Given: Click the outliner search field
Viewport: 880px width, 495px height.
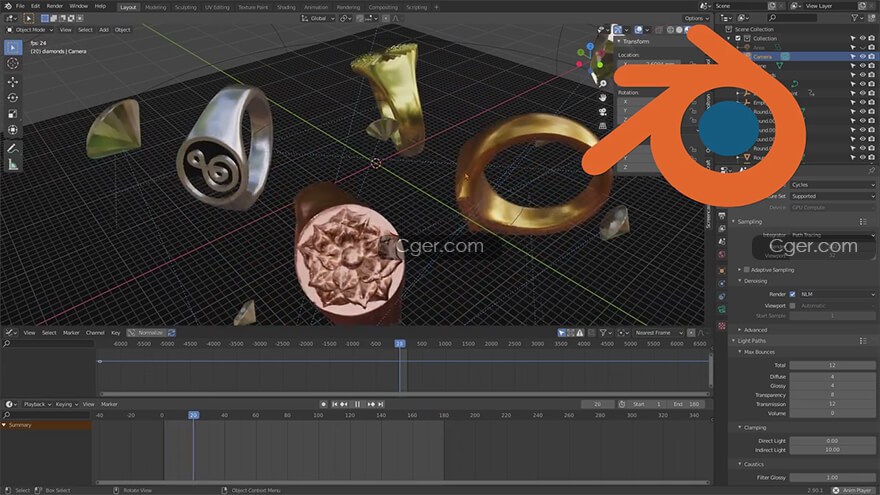Looking at the screenshot, I should [x=791, y=18].
